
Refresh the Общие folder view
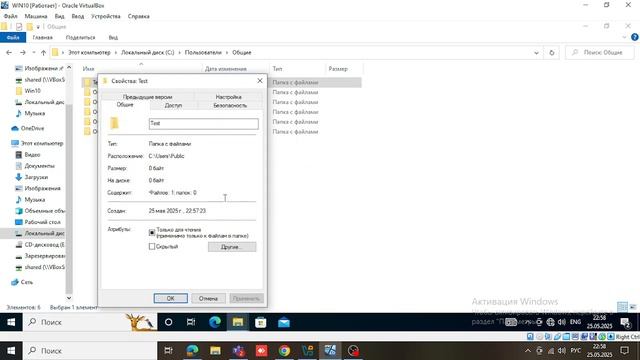click(x=552, y=53)
